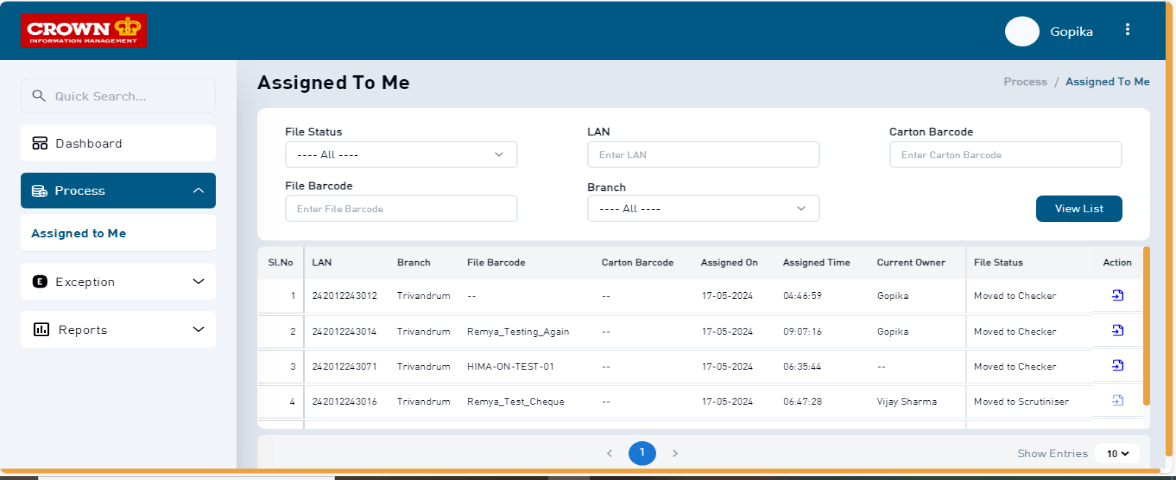Click the Crown Information Management logo

click(x=84, y=30)
